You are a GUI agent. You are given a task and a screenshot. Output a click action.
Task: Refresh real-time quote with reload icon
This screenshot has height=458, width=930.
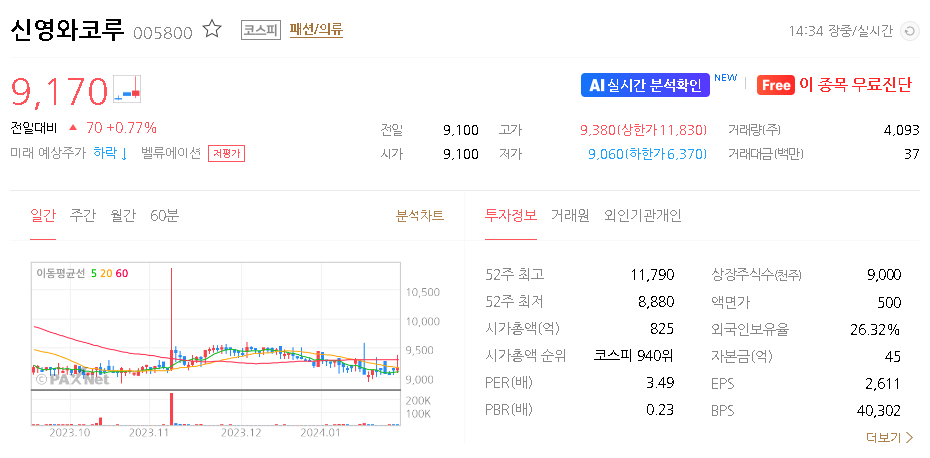(x=909, y=31)
